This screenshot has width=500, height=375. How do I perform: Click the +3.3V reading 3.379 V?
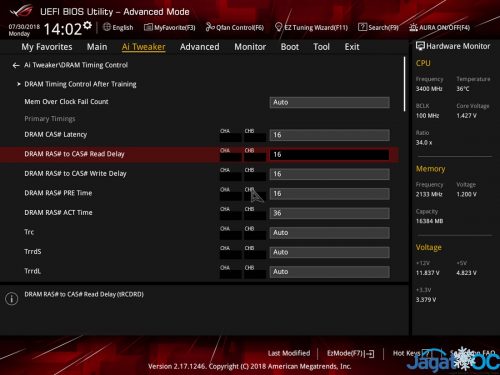pyautogui.click(x=426, y=300)
